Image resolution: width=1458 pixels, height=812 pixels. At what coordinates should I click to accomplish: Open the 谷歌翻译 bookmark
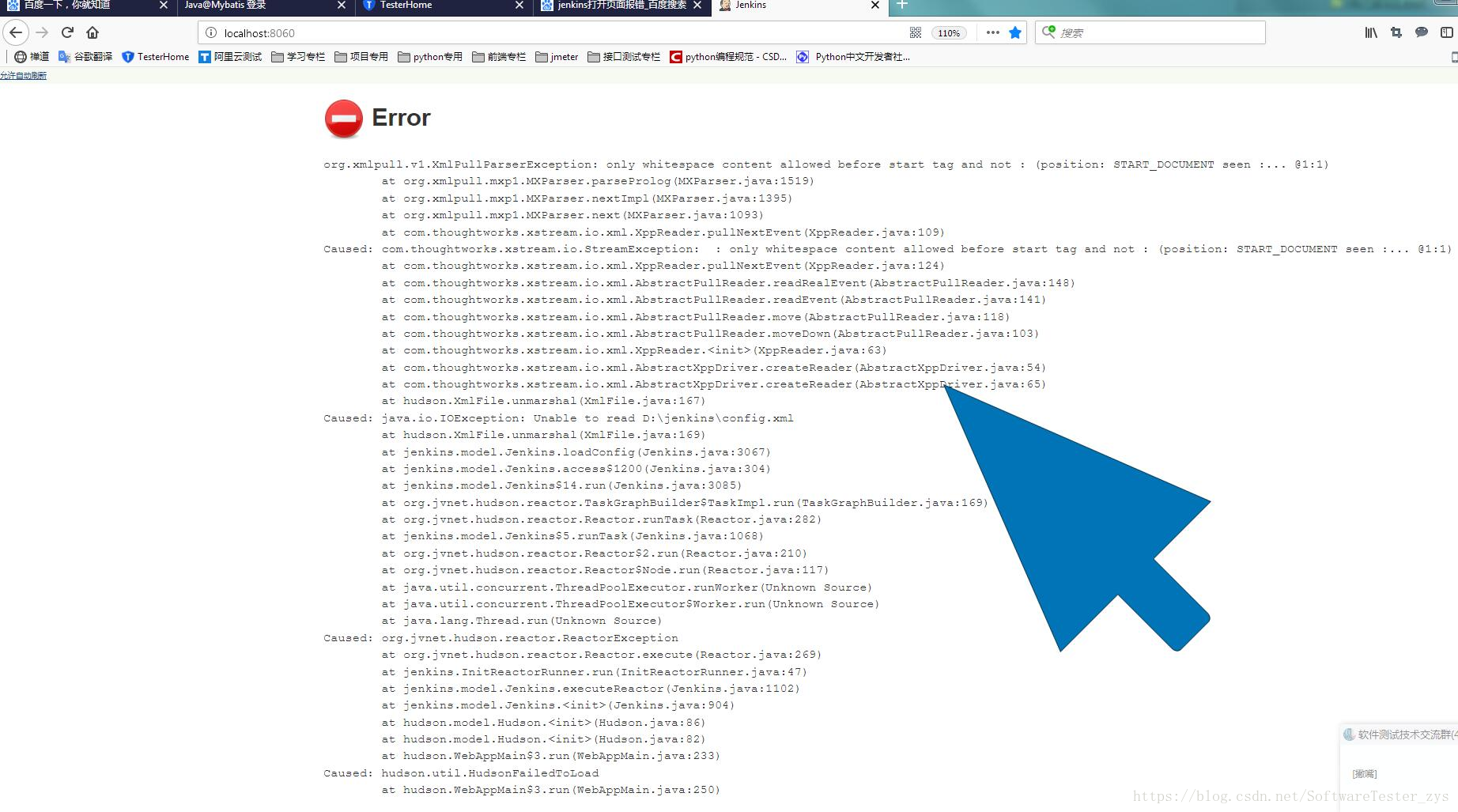pyautogui.click(x=85, y=57)
